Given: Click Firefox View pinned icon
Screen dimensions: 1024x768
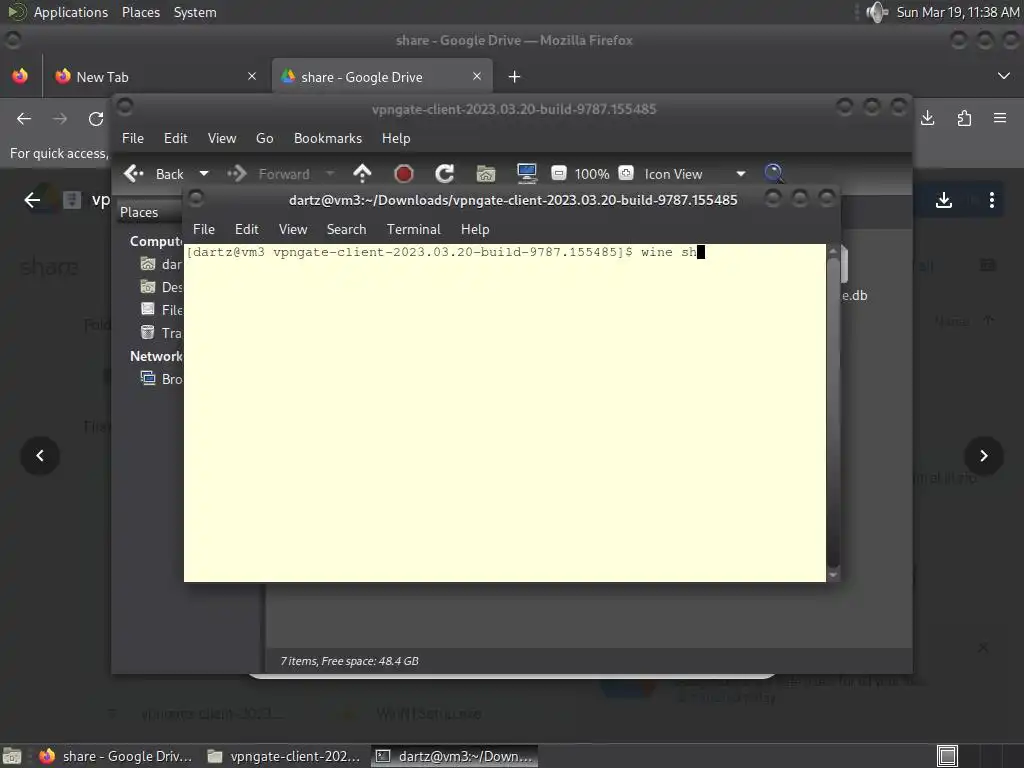Looking at the screenshot, I should point(20,76).
